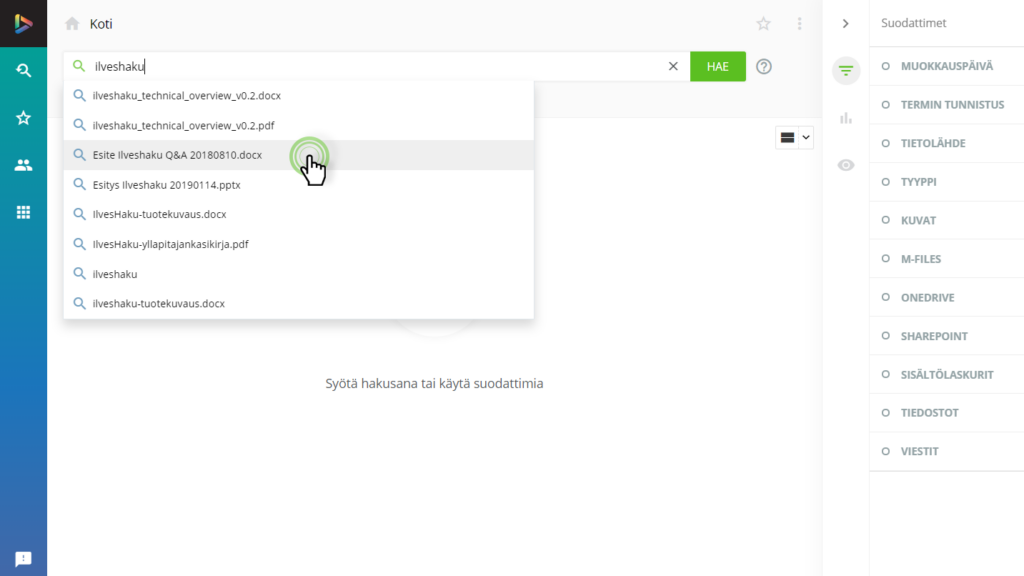Open the three-dot more options menu

(799, 24)
